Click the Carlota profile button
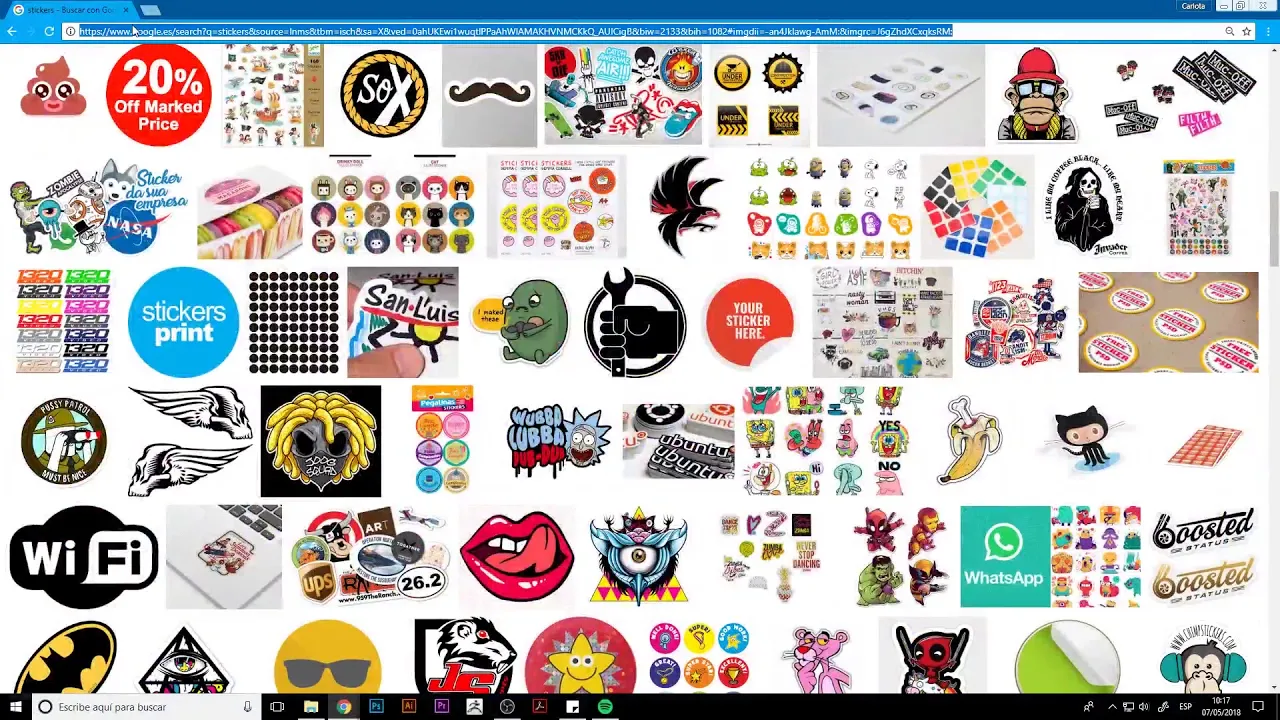1280x720 pixels. click(x=1193, y=6)
